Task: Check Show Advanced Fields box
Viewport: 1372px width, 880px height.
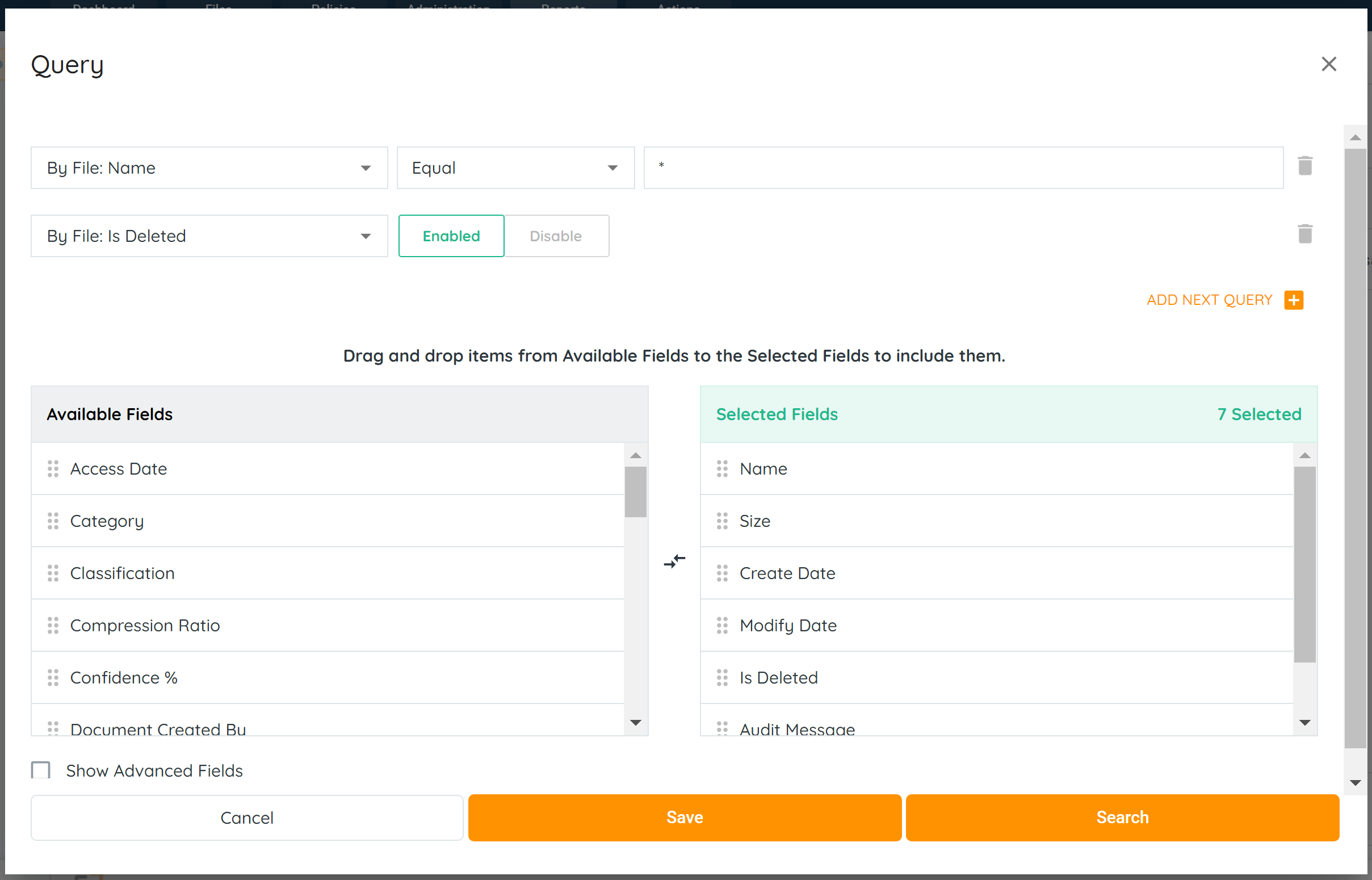Action: pyautogui.click(x=40, y=770)
